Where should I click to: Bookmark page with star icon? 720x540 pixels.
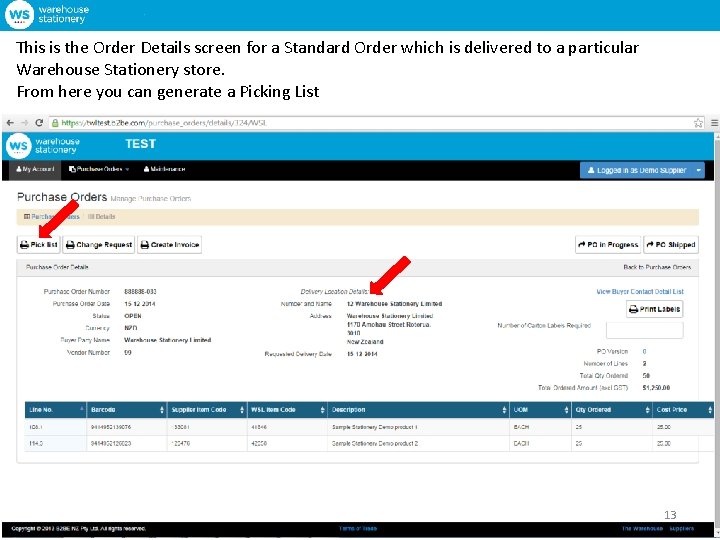698,123
